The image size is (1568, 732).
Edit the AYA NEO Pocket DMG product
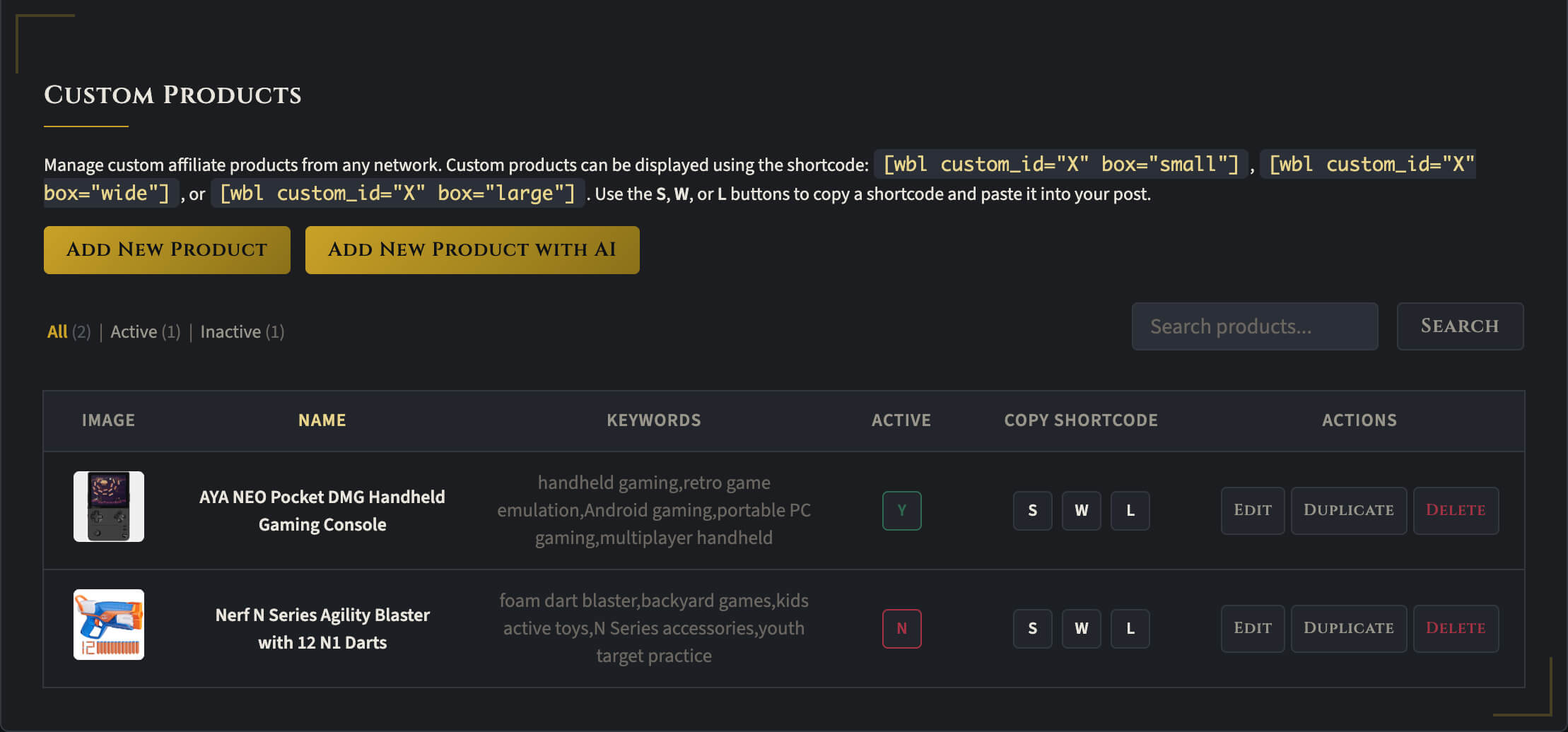coord(1252,510)
